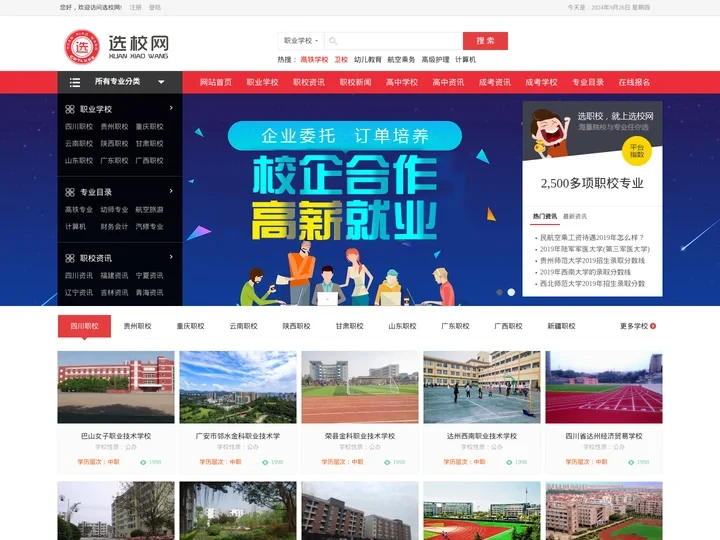Click the 登陆 link in the top bar
Image resolution: width=720 pixels, height=540 pixels.
point(155,7)
